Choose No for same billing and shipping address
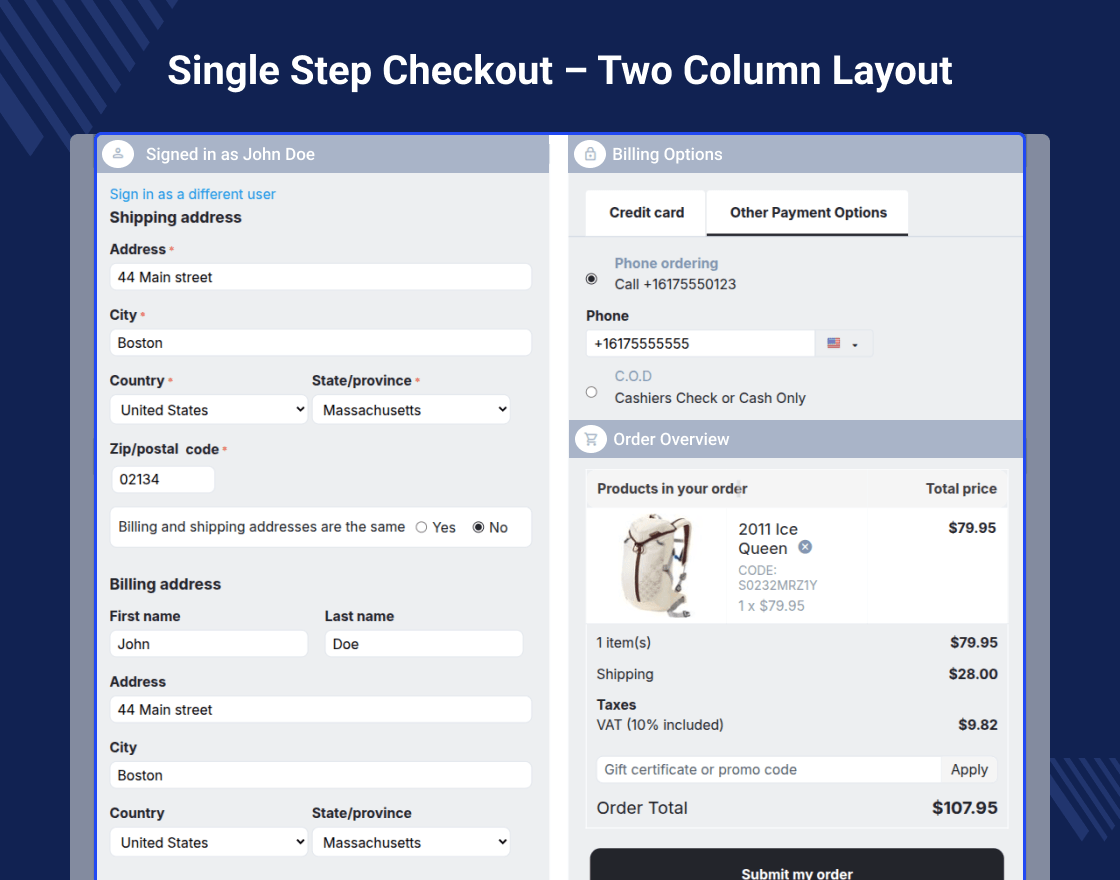This screenshot has width=1120, height=880. (478, 527)
